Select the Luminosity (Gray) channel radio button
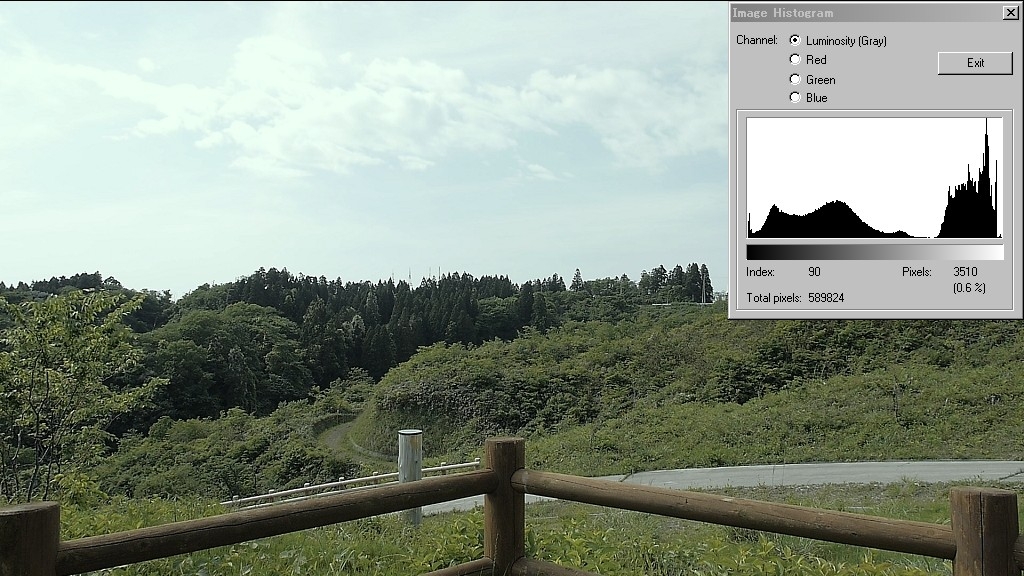Viewport: 1024px width, 576px height. tap(795, 40)
